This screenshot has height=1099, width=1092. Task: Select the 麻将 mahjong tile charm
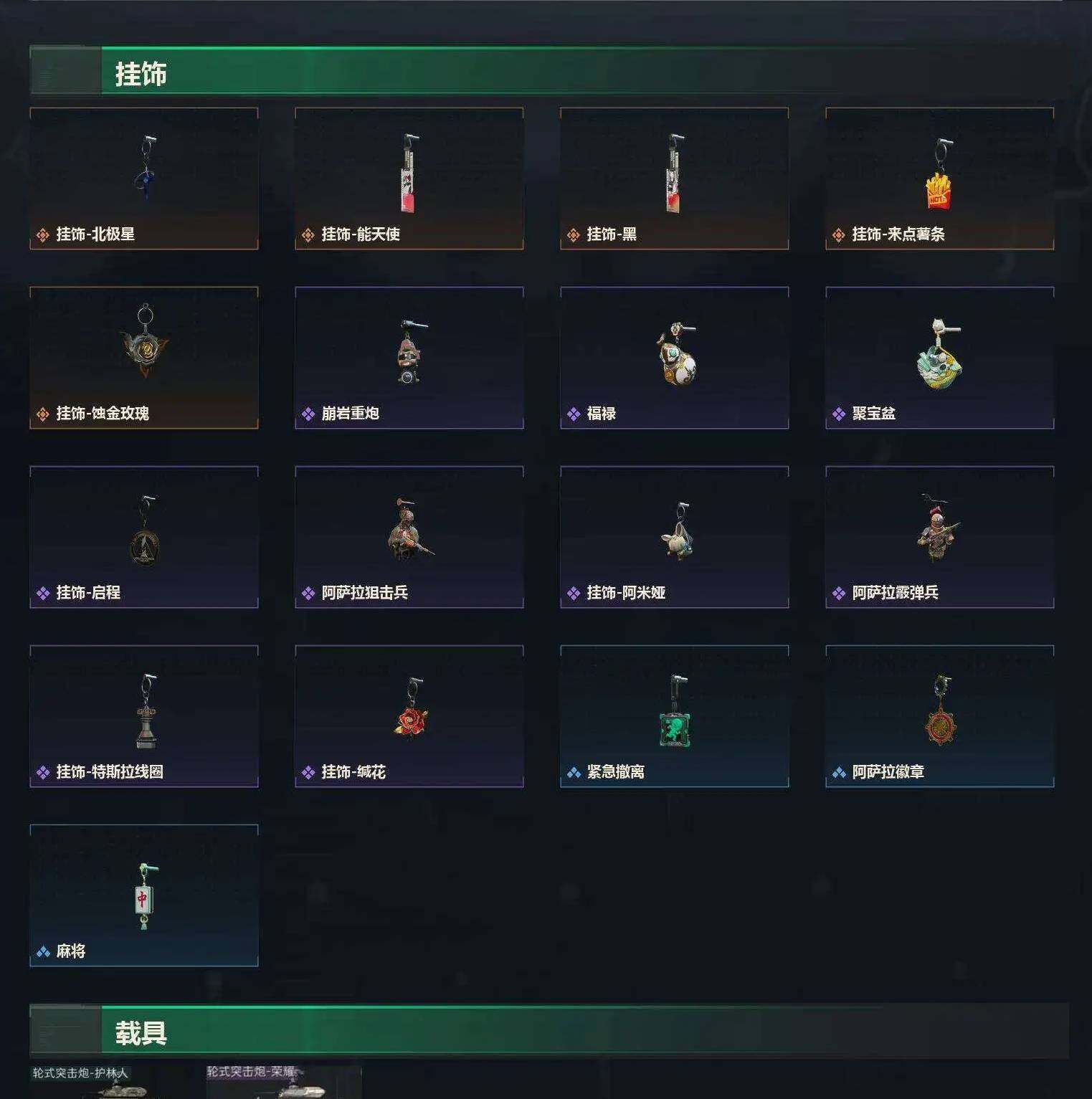(144, 896)
